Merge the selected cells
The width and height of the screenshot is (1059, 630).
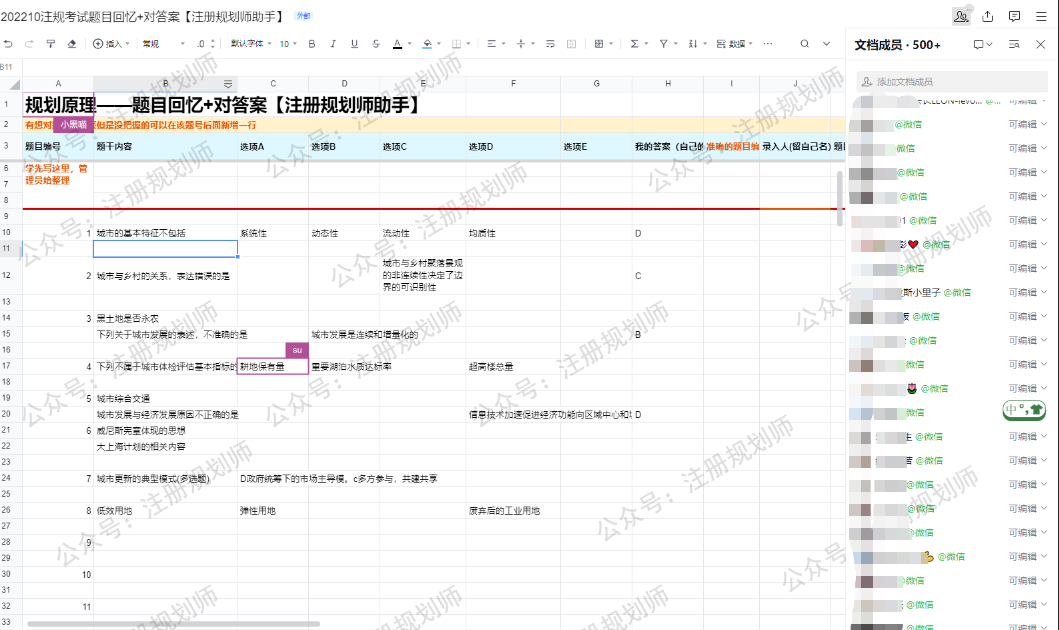coord(571,44)
